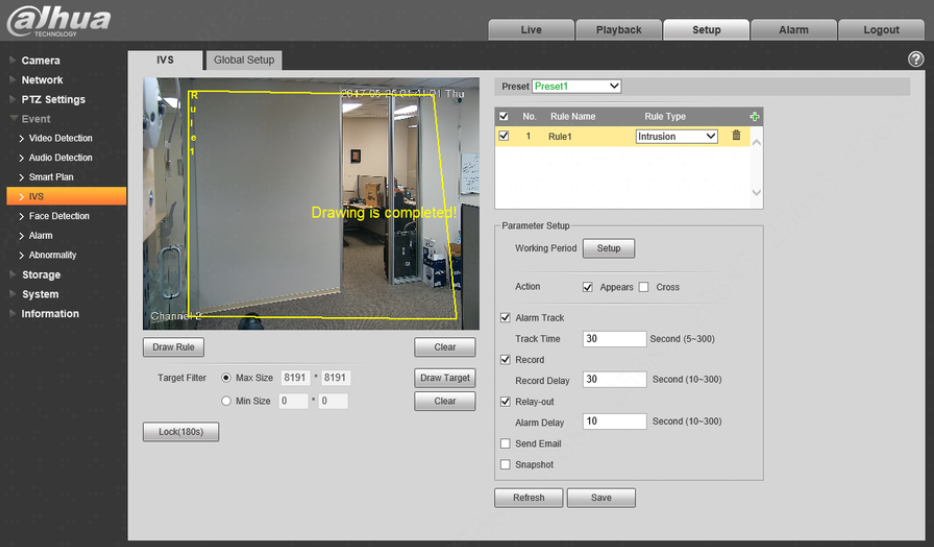Click the Min Size height field

[333, 401]
